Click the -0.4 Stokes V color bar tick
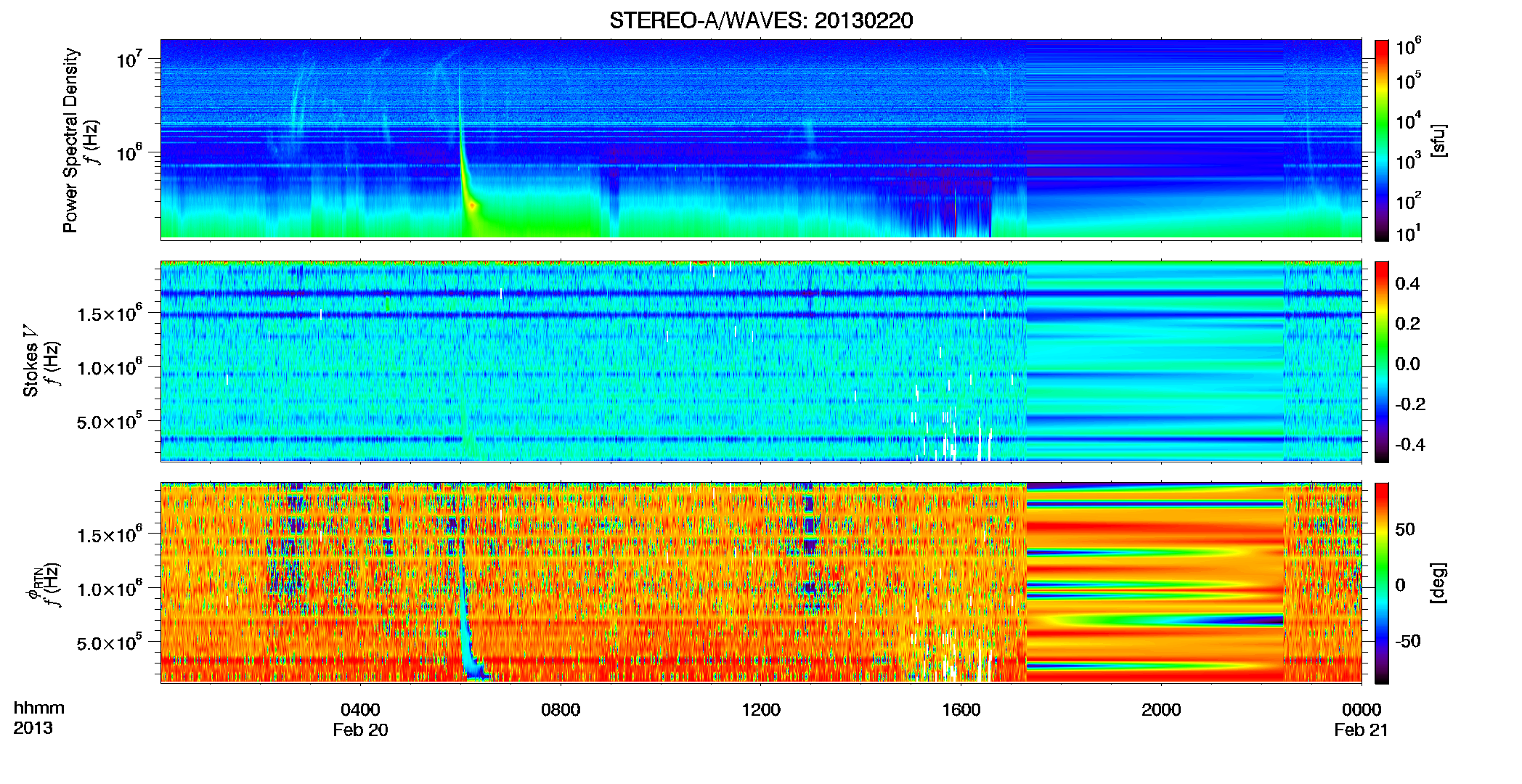Viewport: 1522px width, 784px height. pos(1410,444)
